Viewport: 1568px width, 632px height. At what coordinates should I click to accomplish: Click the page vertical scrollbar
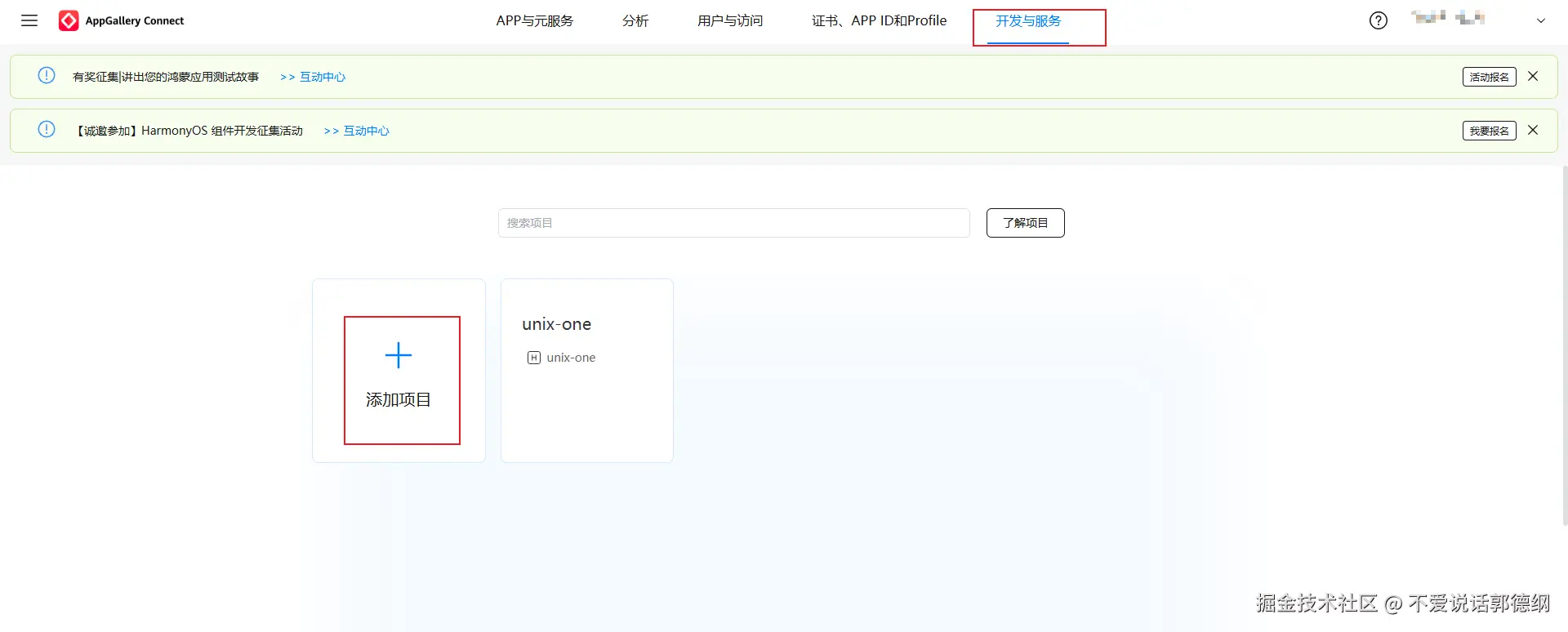coord(1564,345)
